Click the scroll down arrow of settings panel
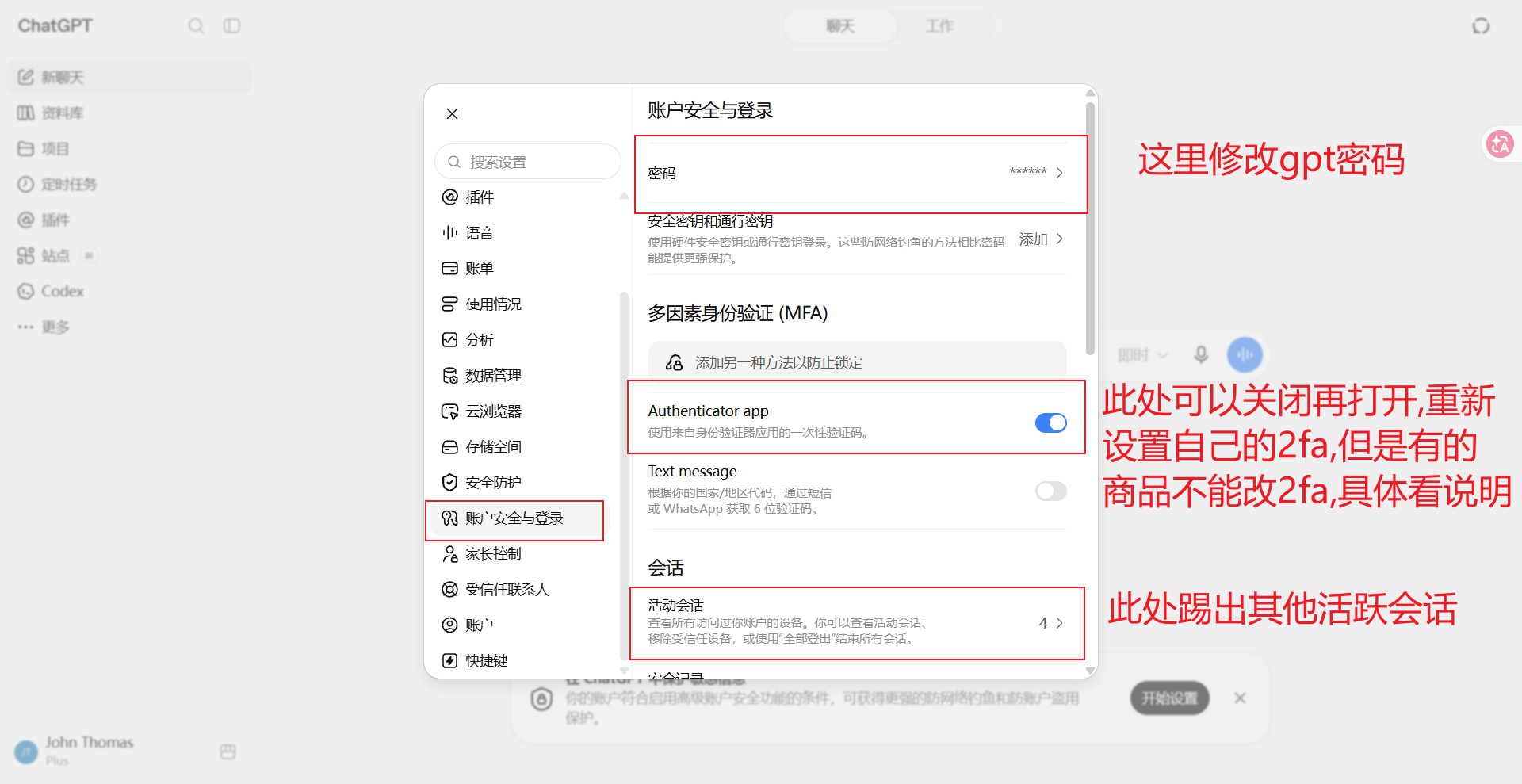 point(1091,671)
